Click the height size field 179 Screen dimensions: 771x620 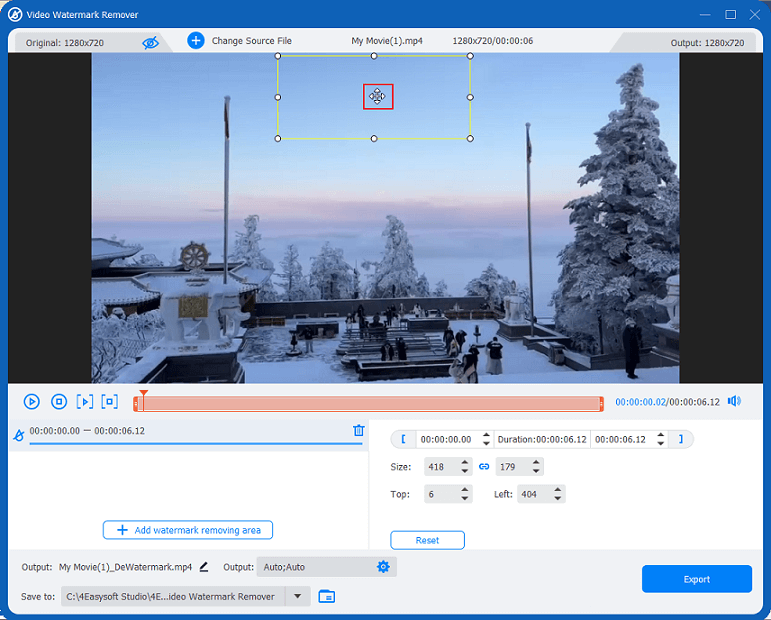click(x=512, y=467)
